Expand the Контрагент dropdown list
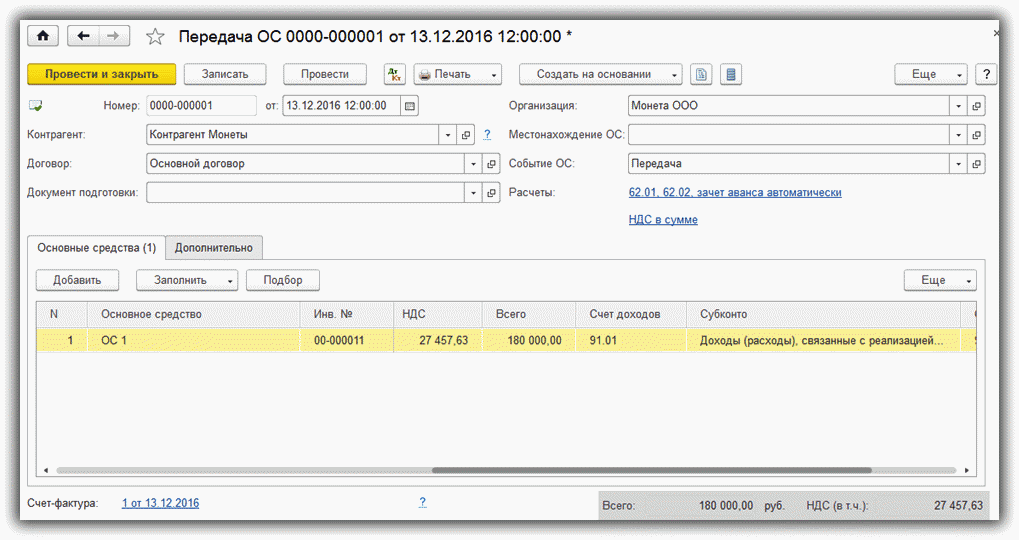Image resolution: width=1019 pixels, height=540 pixels. (x=448, y=135)
